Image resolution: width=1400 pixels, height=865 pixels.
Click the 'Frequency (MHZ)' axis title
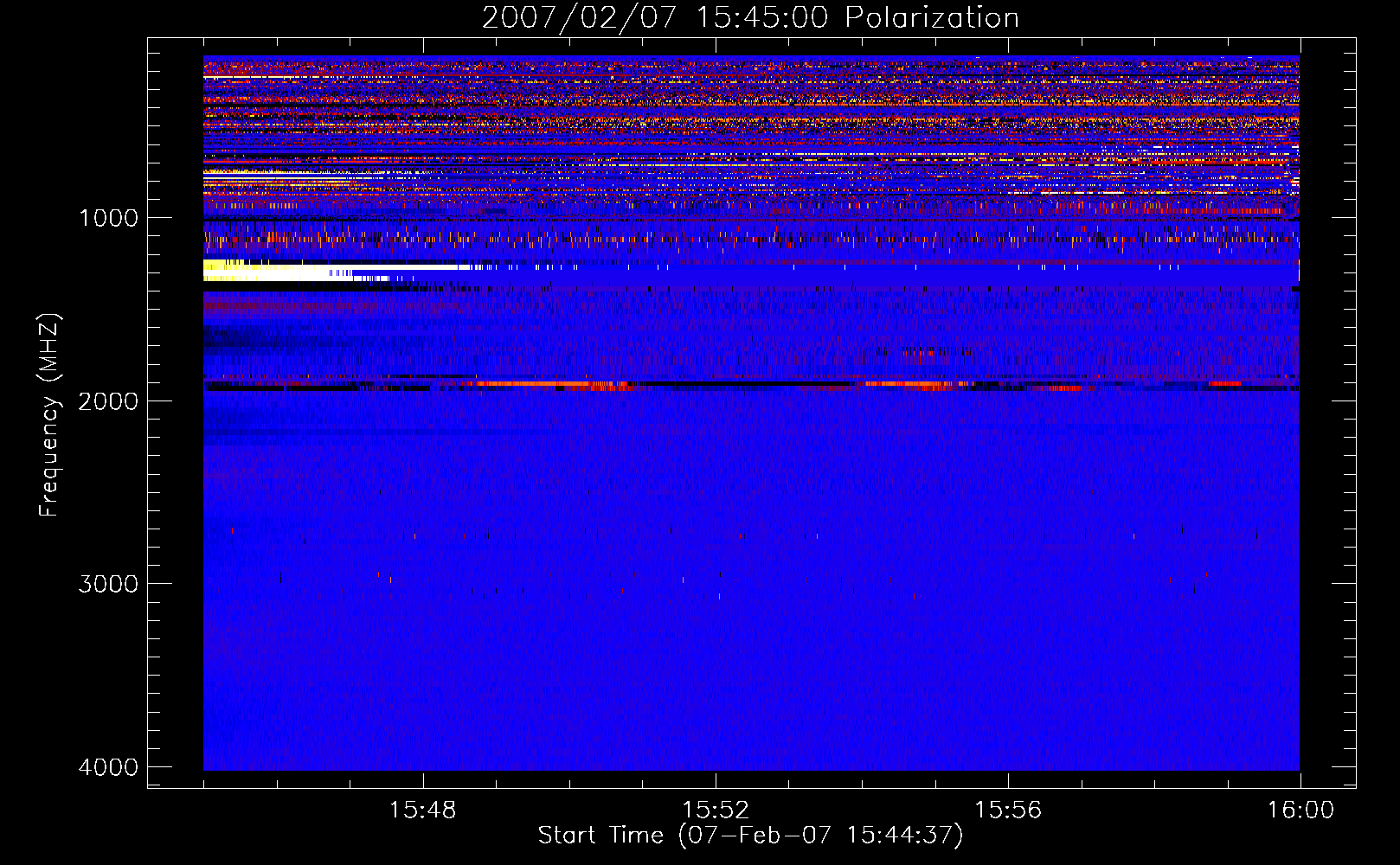pyautogui.click(x=49, y=415)
